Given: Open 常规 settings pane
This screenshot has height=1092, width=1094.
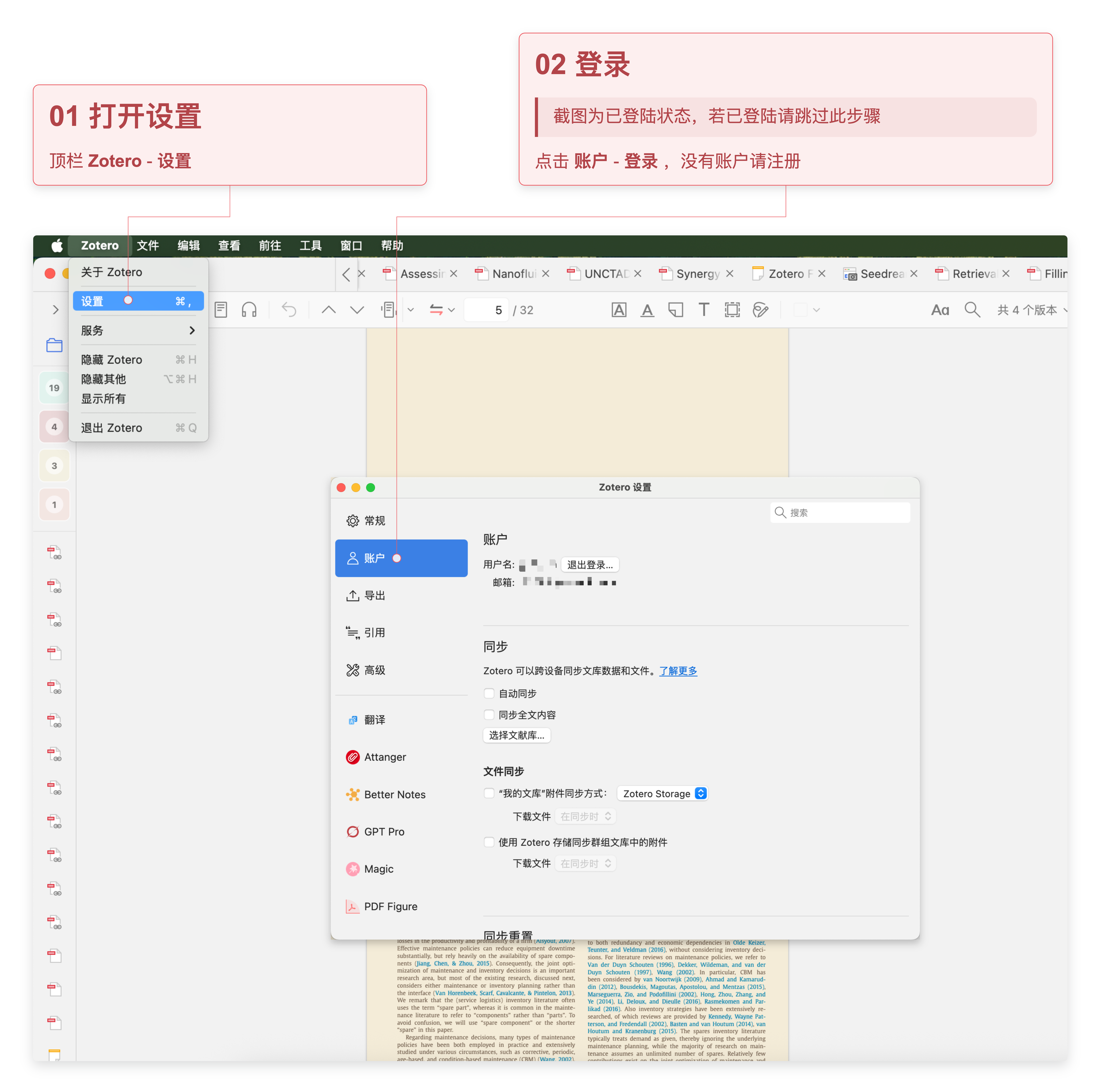Looking at the screenshot, I should (402, 521).
